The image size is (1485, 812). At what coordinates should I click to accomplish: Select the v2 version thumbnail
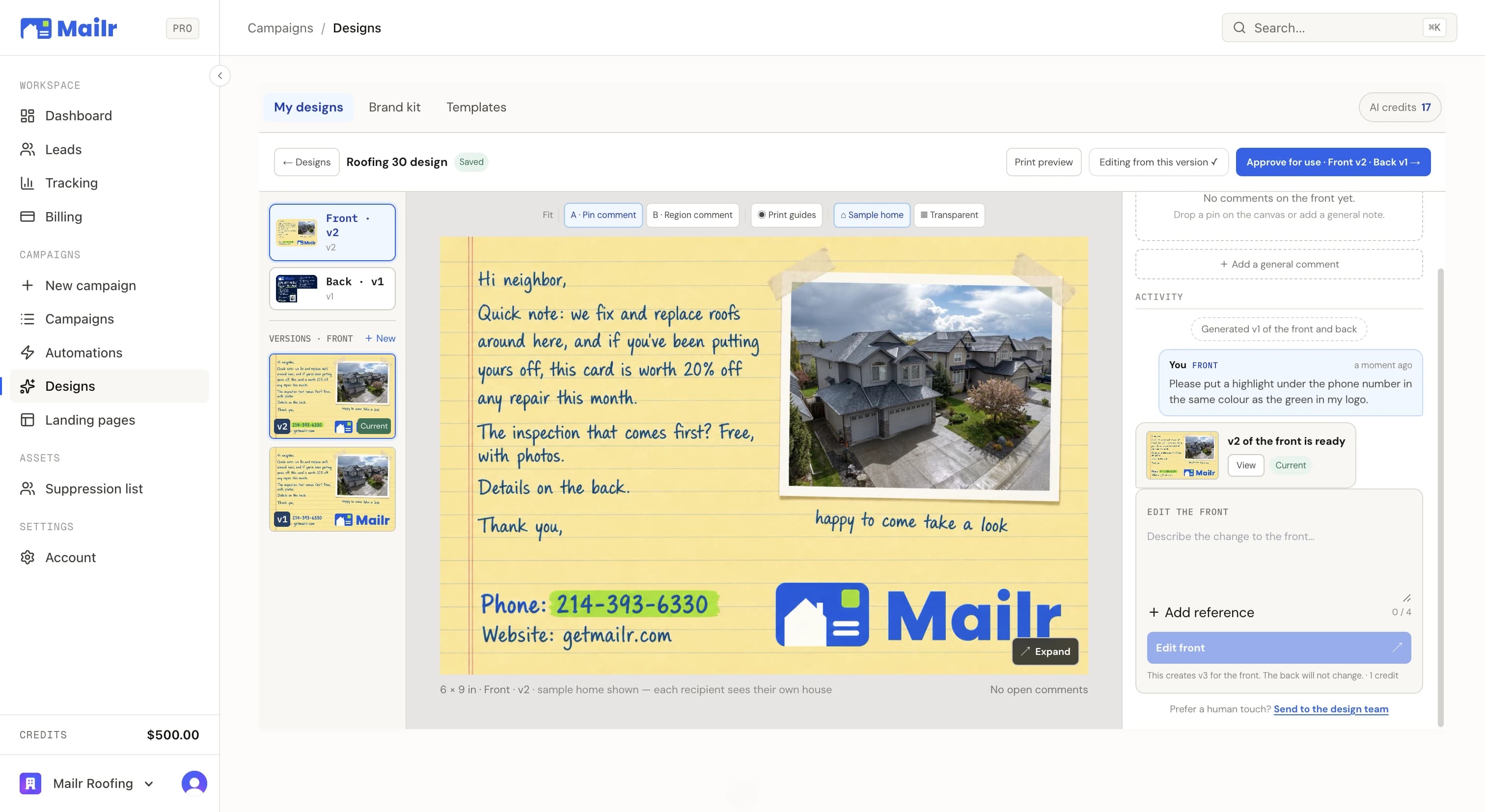coord(332,396)
